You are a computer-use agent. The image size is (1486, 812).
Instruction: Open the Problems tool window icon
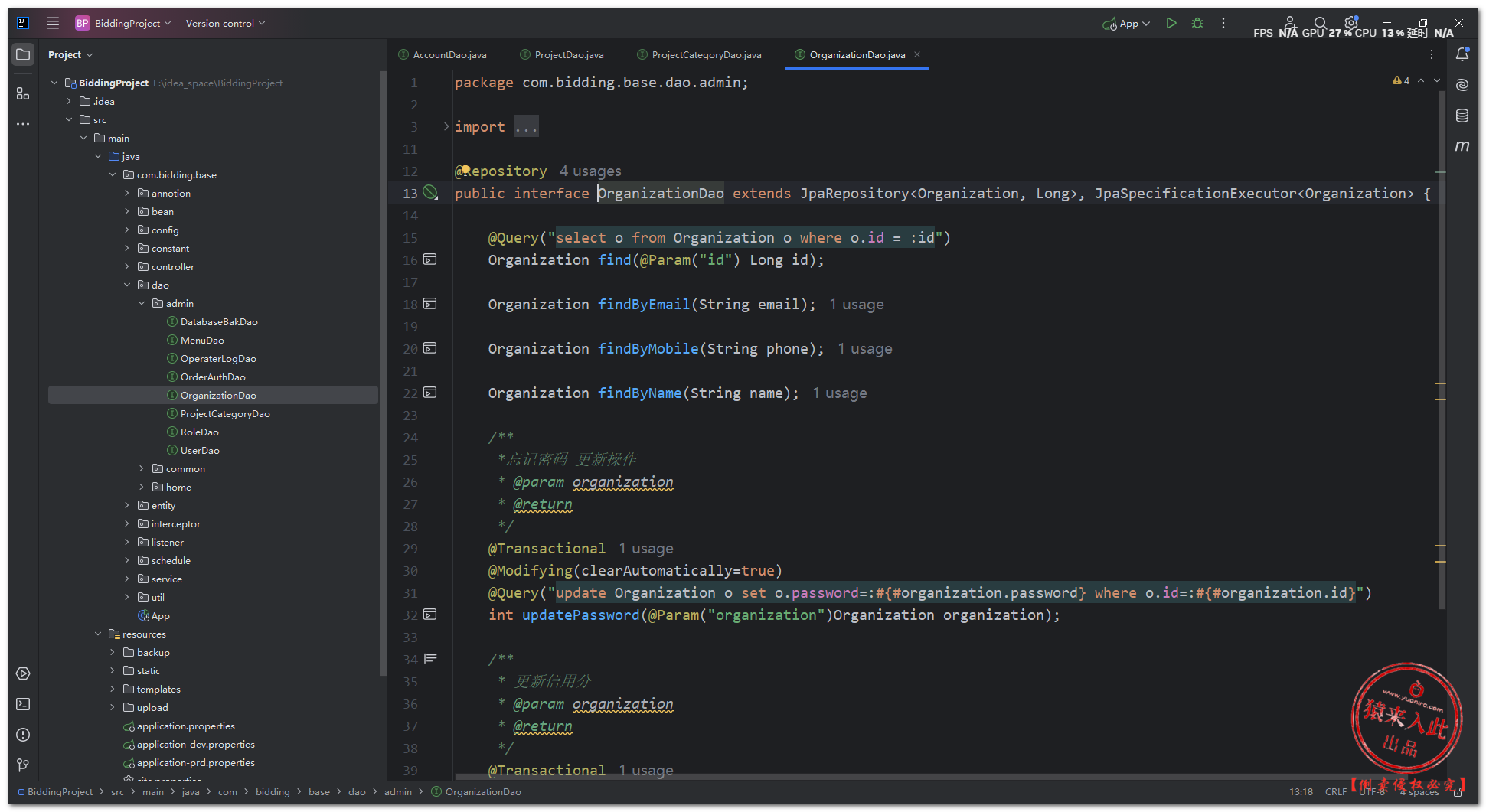pyautogui.click(x=23, y=735)
